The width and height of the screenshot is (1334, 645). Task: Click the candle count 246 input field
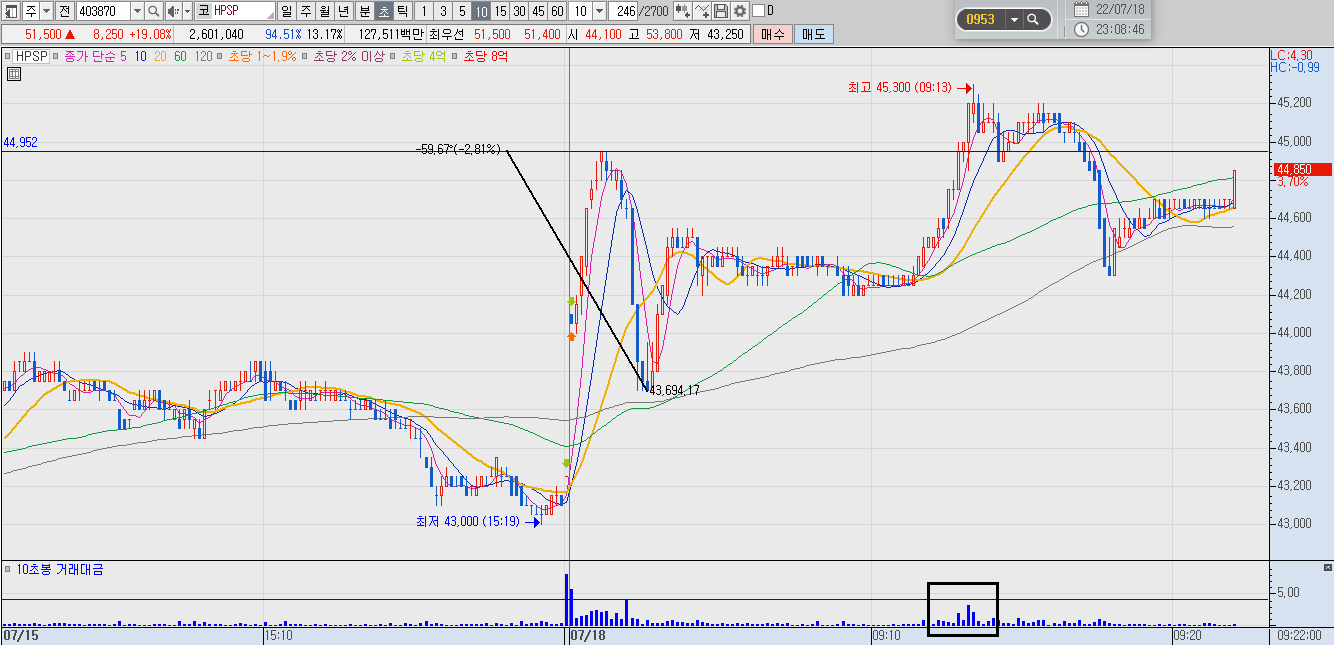pyautogui.click(x=624, y=11)
